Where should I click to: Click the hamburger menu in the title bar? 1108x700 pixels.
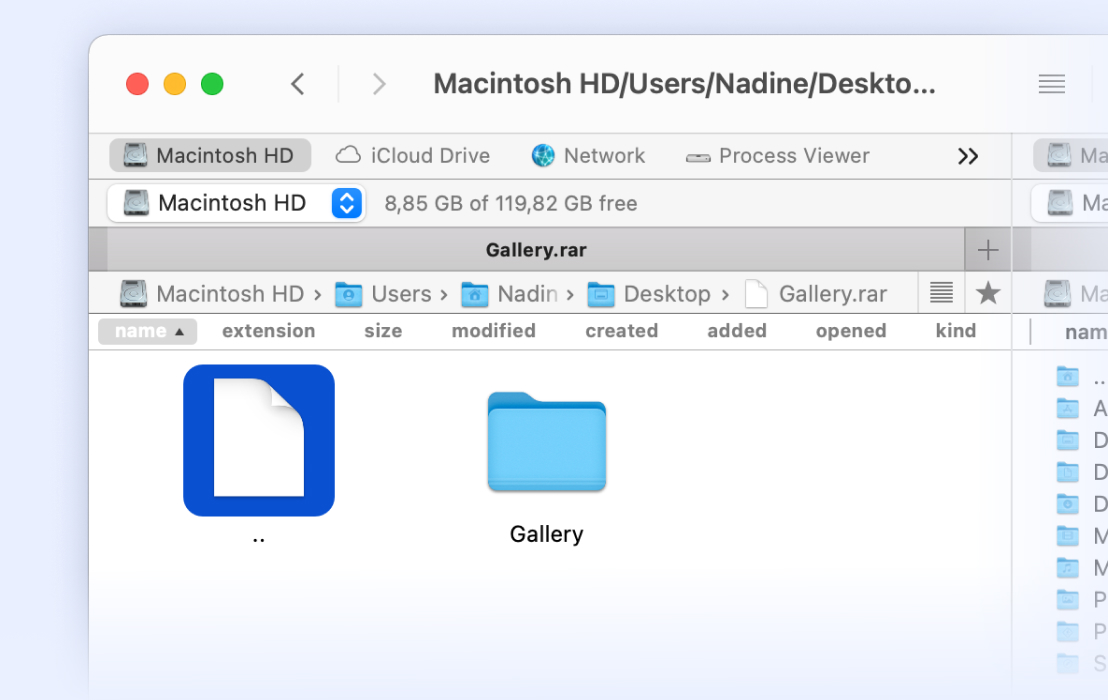point(1051,84)
